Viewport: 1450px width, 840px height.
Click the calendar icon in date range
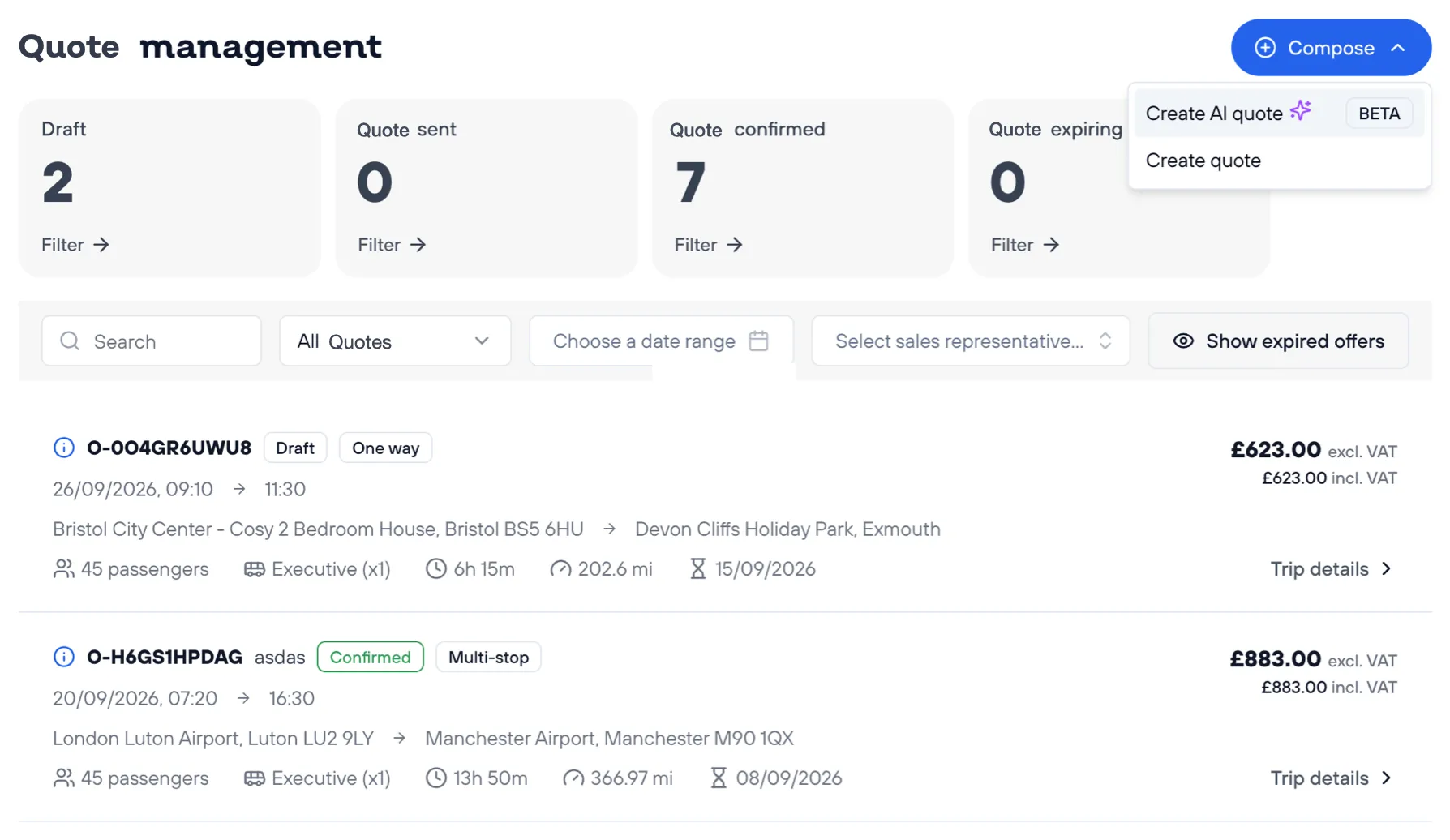(x=758, y=341)
